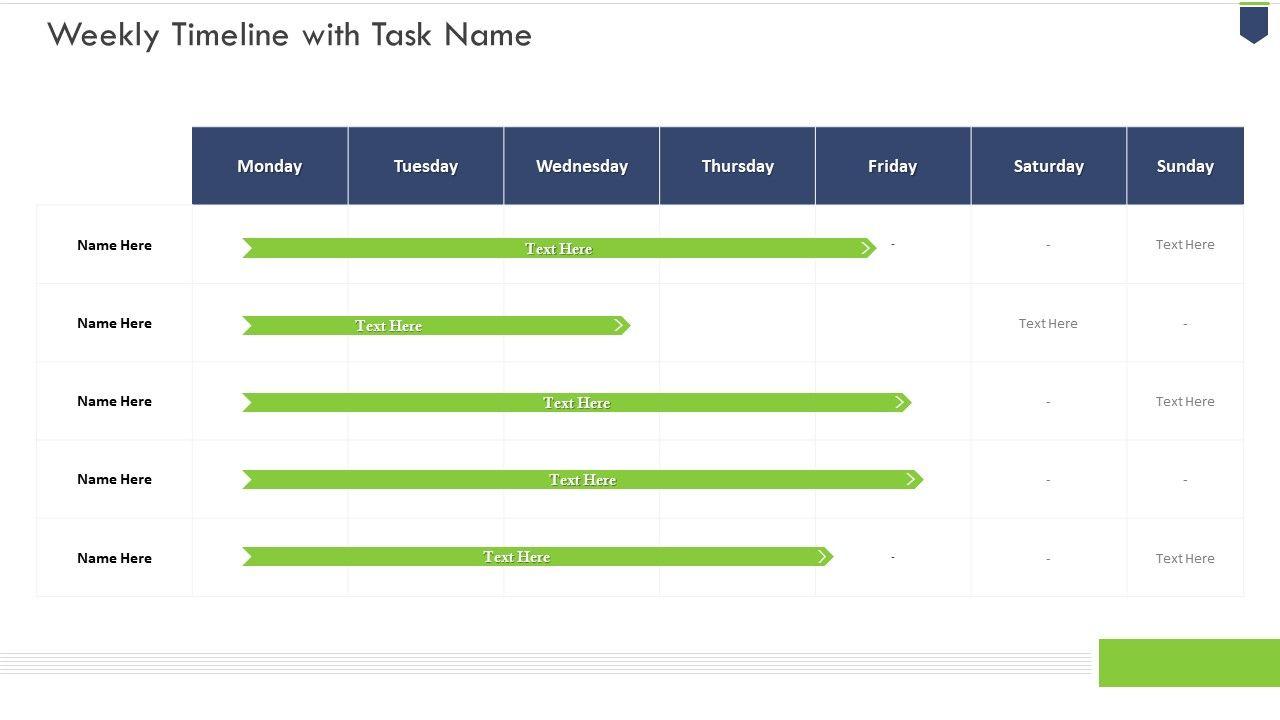1280x720 pixels.
Task: Click the "Weekly Timeline with Task Name" title
Action: [290, 35]
